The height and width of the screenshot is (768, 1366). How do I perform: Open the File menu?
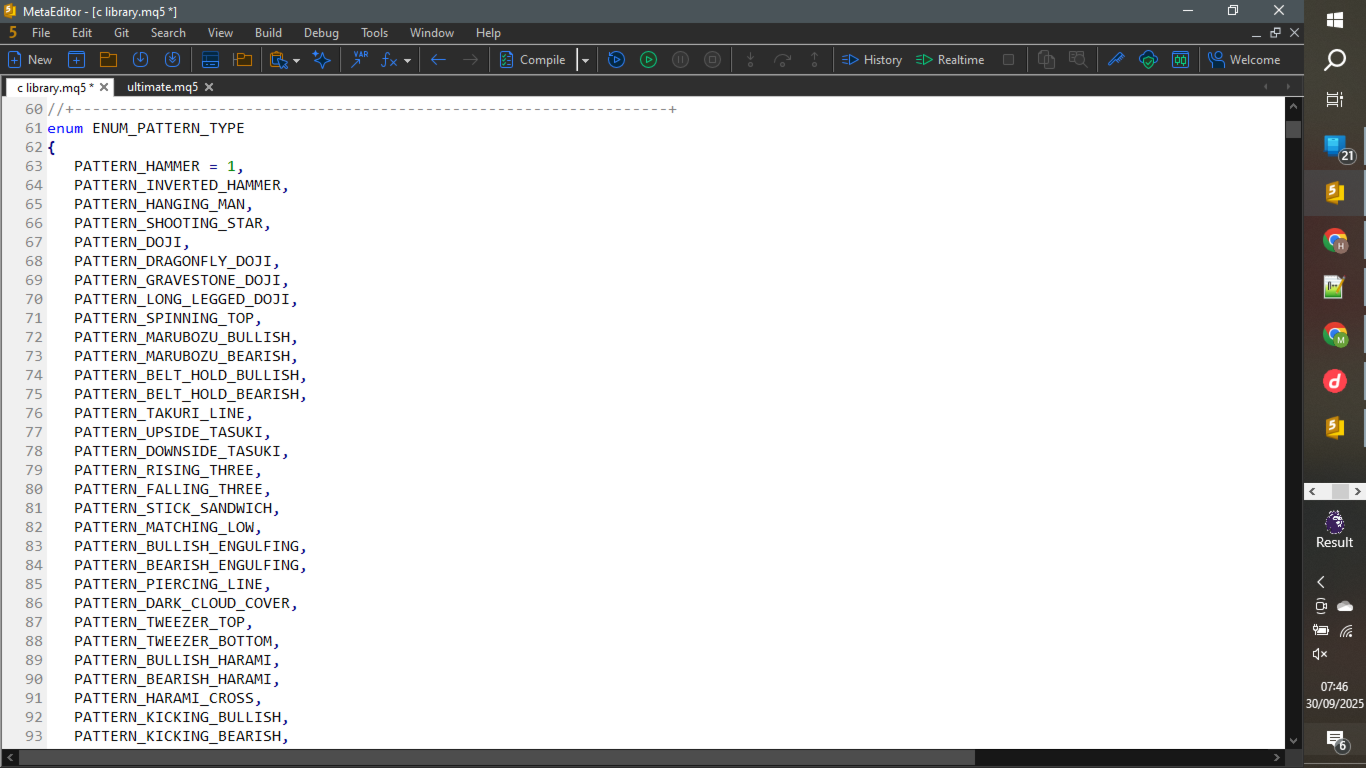click(x=41, y=33)
